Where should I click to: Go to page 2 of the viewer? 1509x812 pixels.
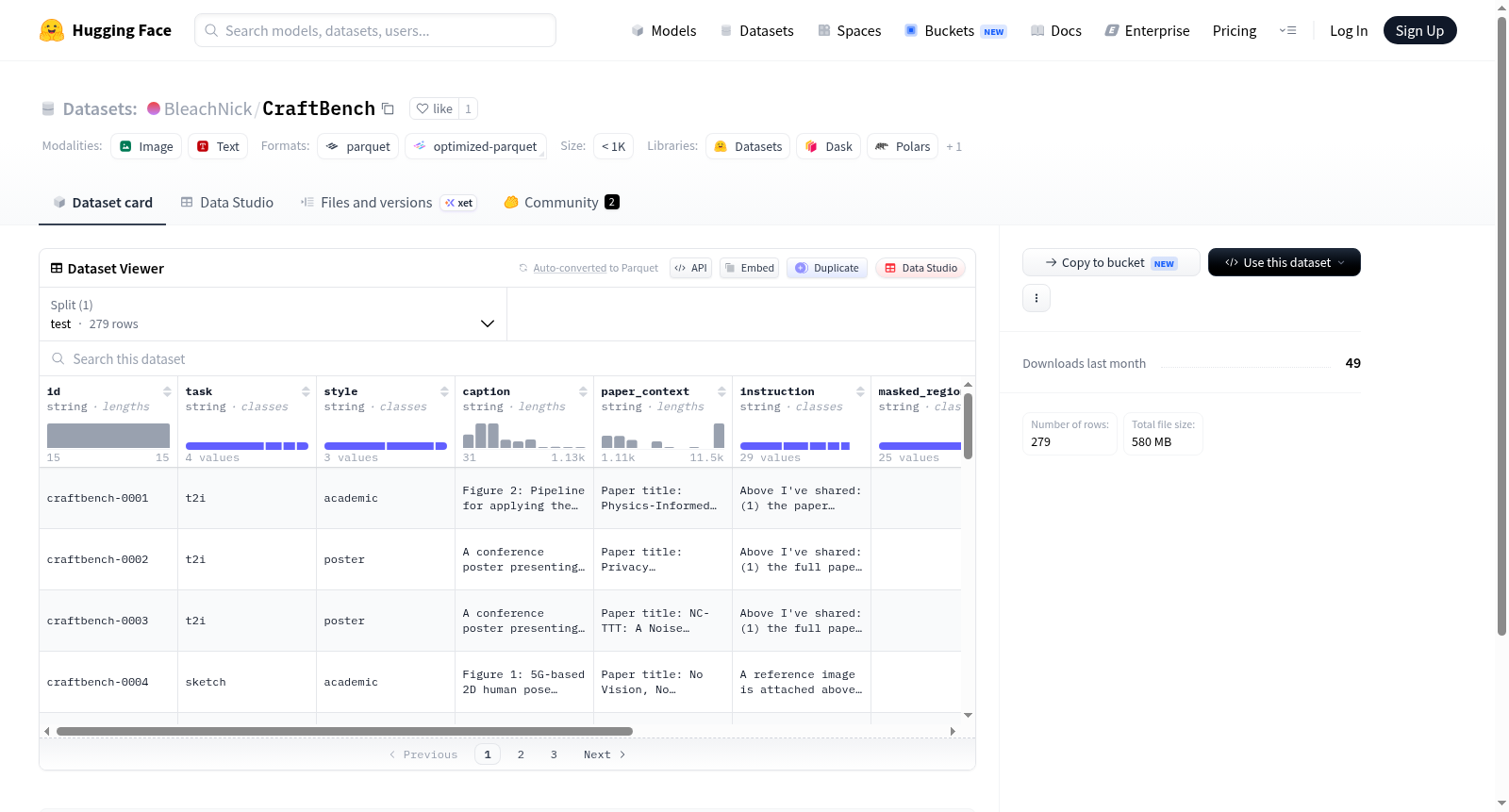521,754
